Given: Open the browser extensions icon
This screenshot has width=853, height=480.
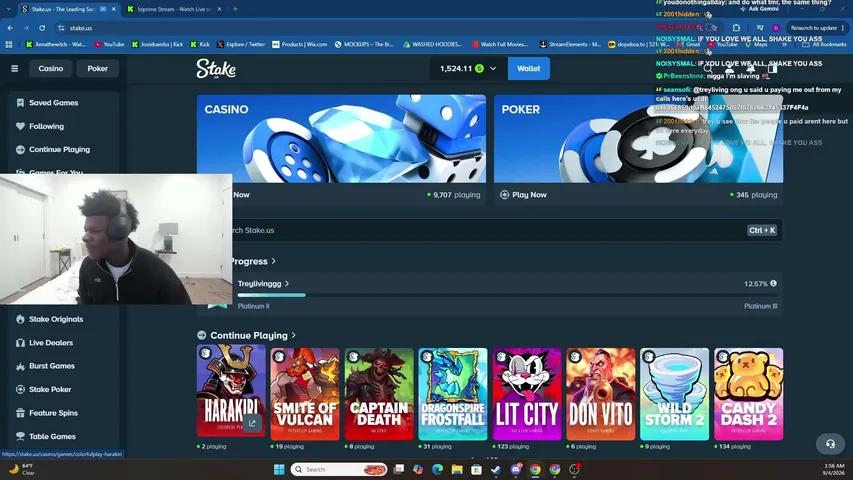Looking at the screenshot, I should point(736,28).
